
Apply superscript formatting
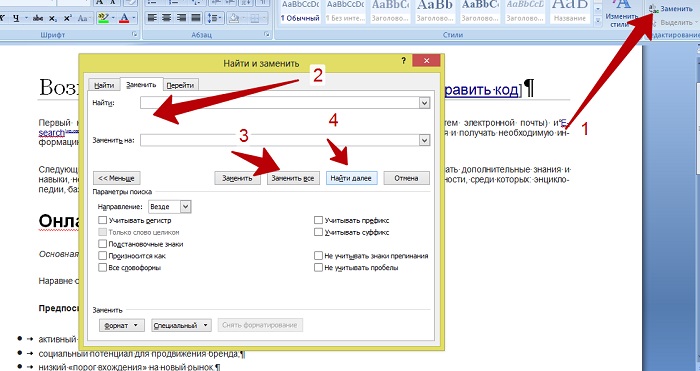(x=68, y=18)
